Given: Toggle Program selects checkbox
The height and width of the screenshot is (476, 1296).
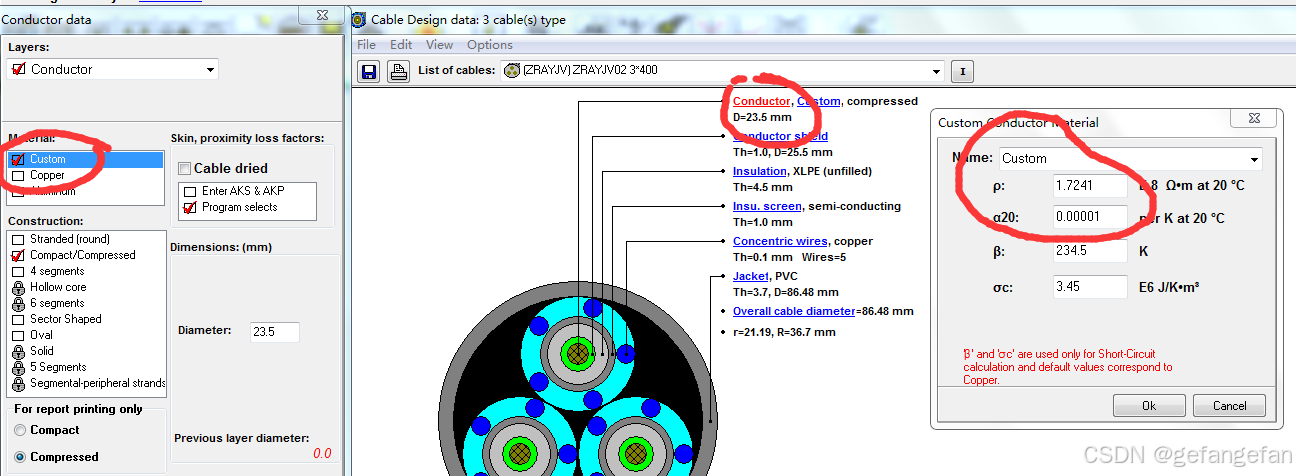Looking at the screenshot, I should (188, 207).
